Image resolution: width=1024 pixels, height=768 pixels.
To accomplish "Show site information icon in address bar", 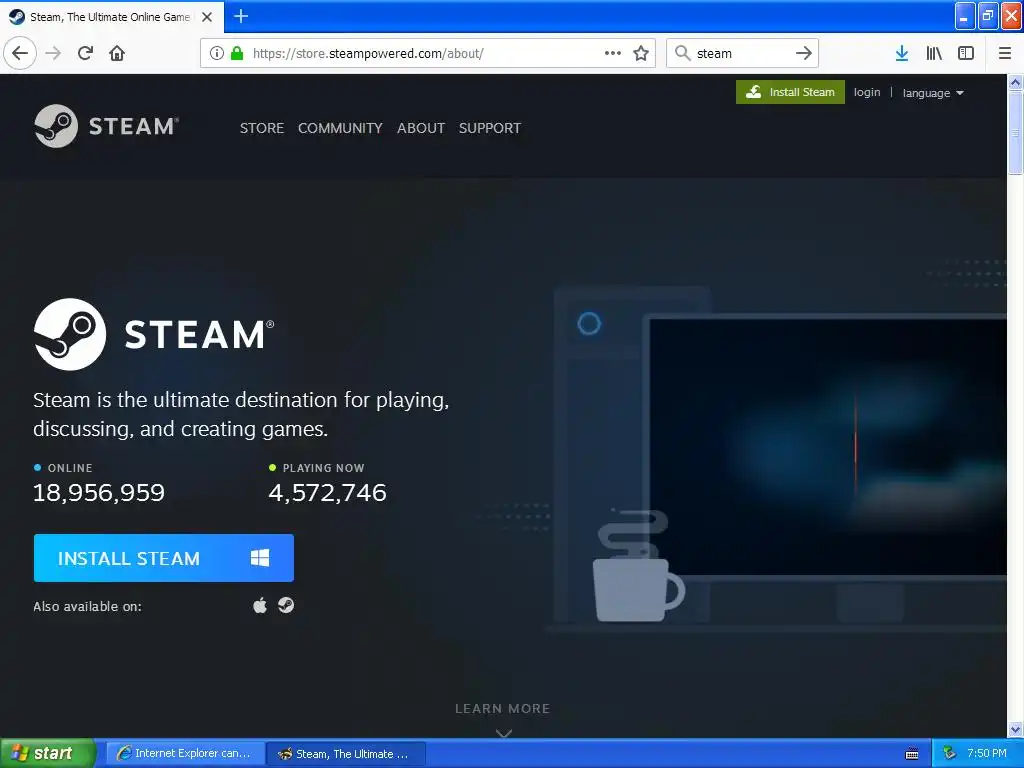I will (x=216, y=53).
